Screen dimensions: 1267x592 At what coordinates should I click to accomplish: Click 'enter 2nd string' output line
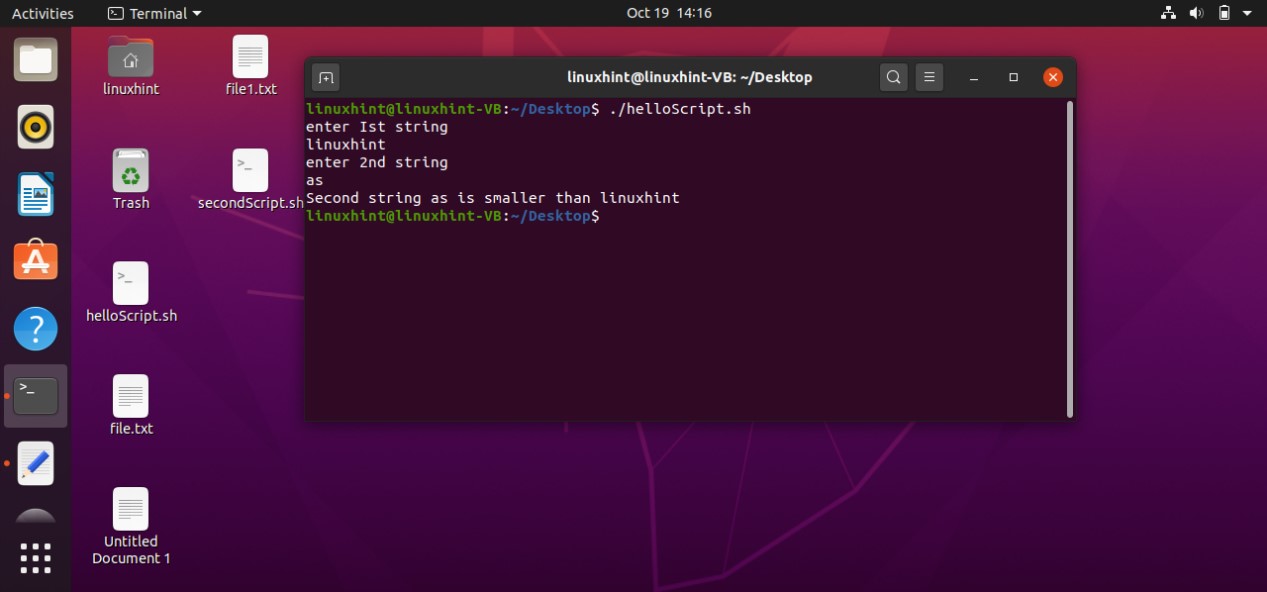pyautogui.click(x=377, y=162)
